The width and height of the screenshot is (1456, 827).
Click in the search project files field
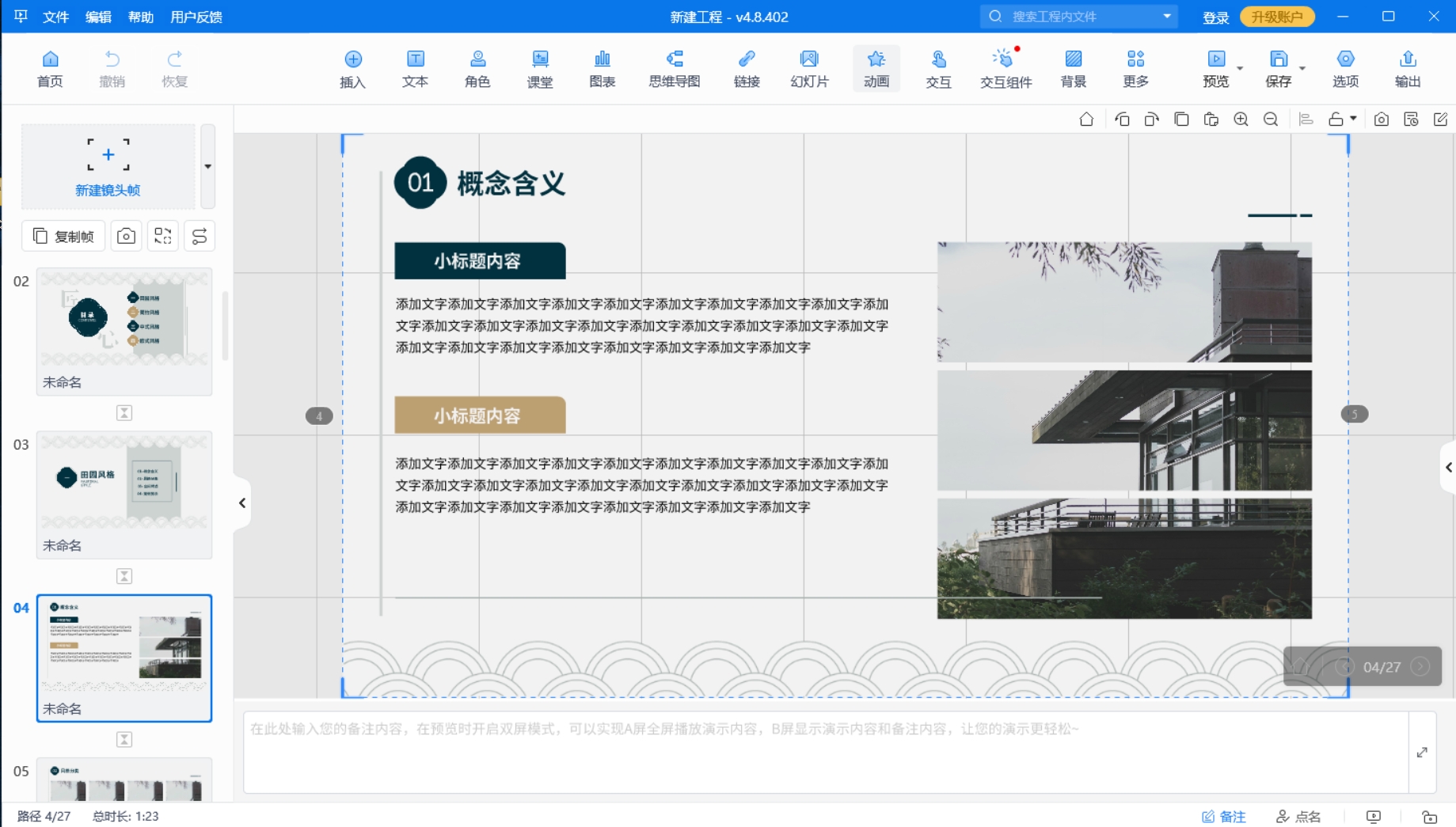1081,17
